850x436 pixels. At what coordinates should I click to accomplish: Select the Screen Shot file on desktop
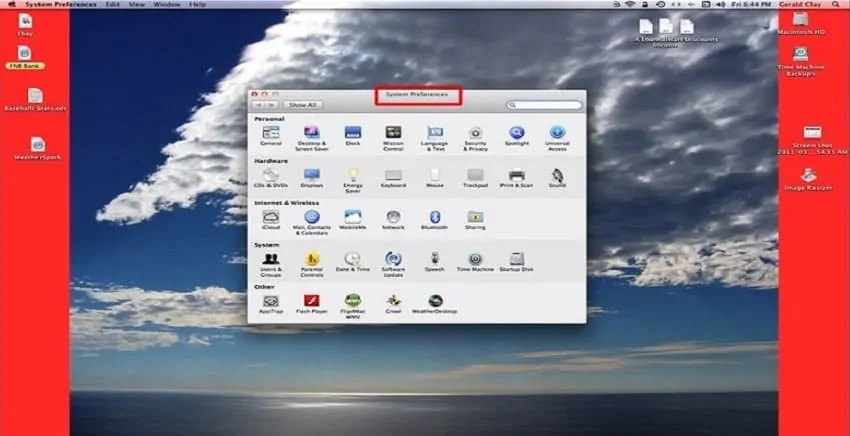pyautogui.click(x=812, y=140)
